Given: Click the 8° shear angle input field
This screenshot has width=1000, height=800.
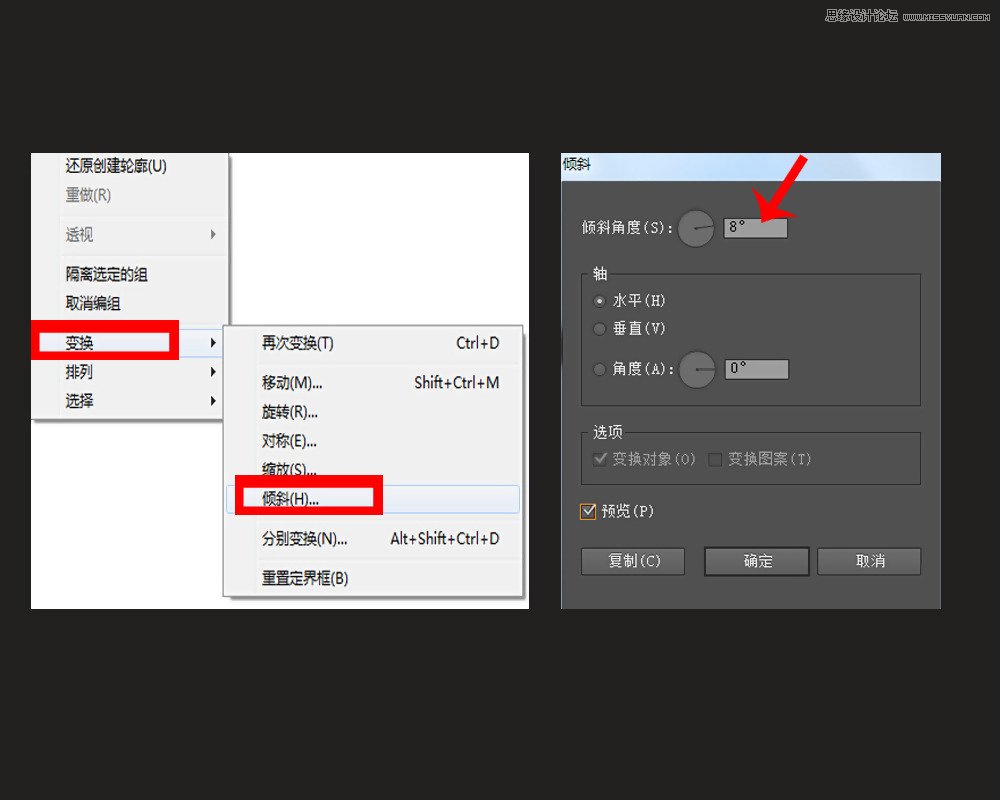Looking at the screenshot, I should (x=755, y=227).
